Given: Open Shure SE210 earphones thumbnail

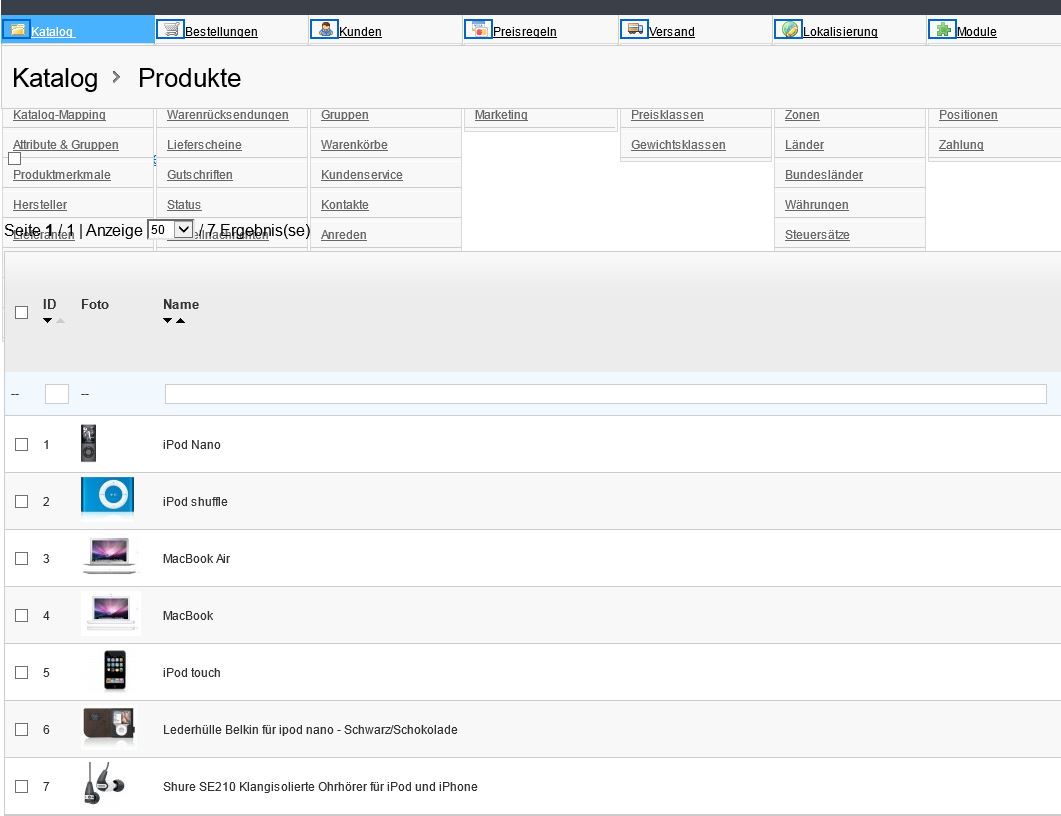Looking at the screenshot, I should tap(104, 784).
